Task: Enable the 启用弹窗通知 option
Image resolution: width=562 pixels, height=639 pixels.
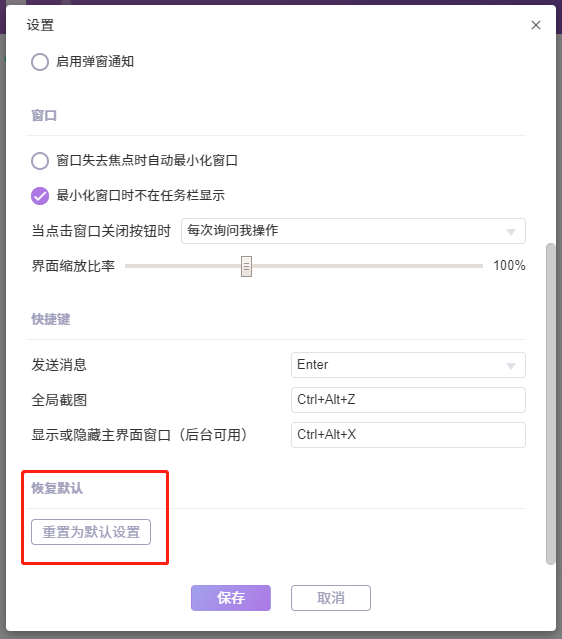Action: tap(40, 62)
